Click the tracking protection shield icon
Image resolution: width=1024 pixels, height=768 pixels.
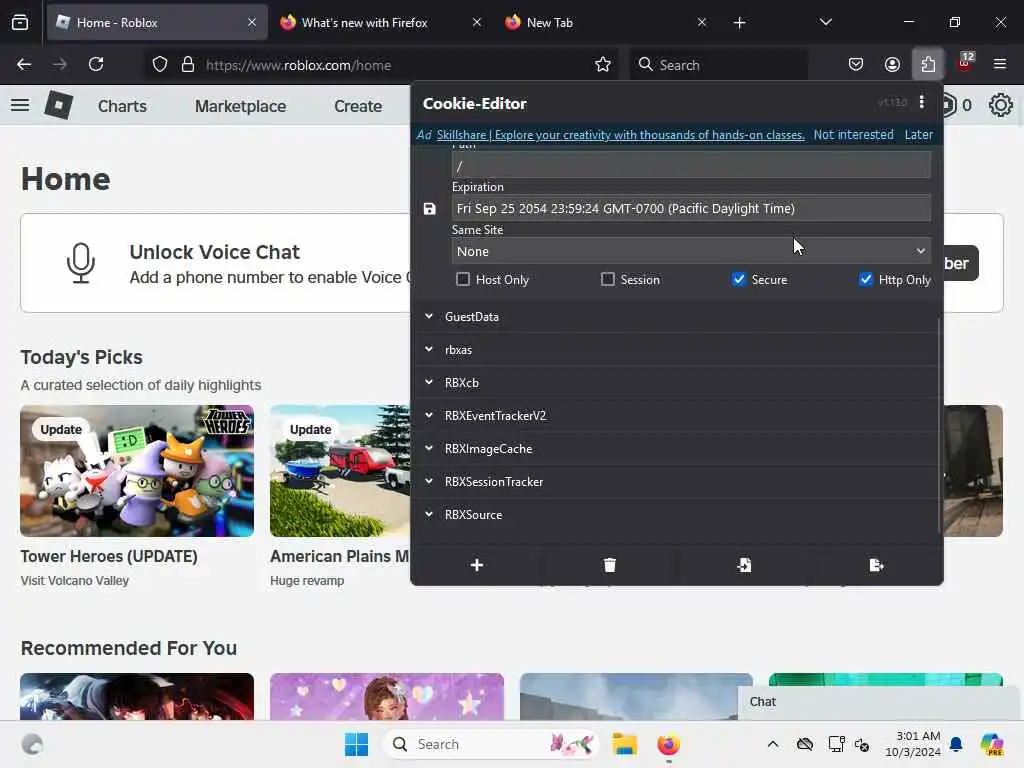click(x=160, y=65)
